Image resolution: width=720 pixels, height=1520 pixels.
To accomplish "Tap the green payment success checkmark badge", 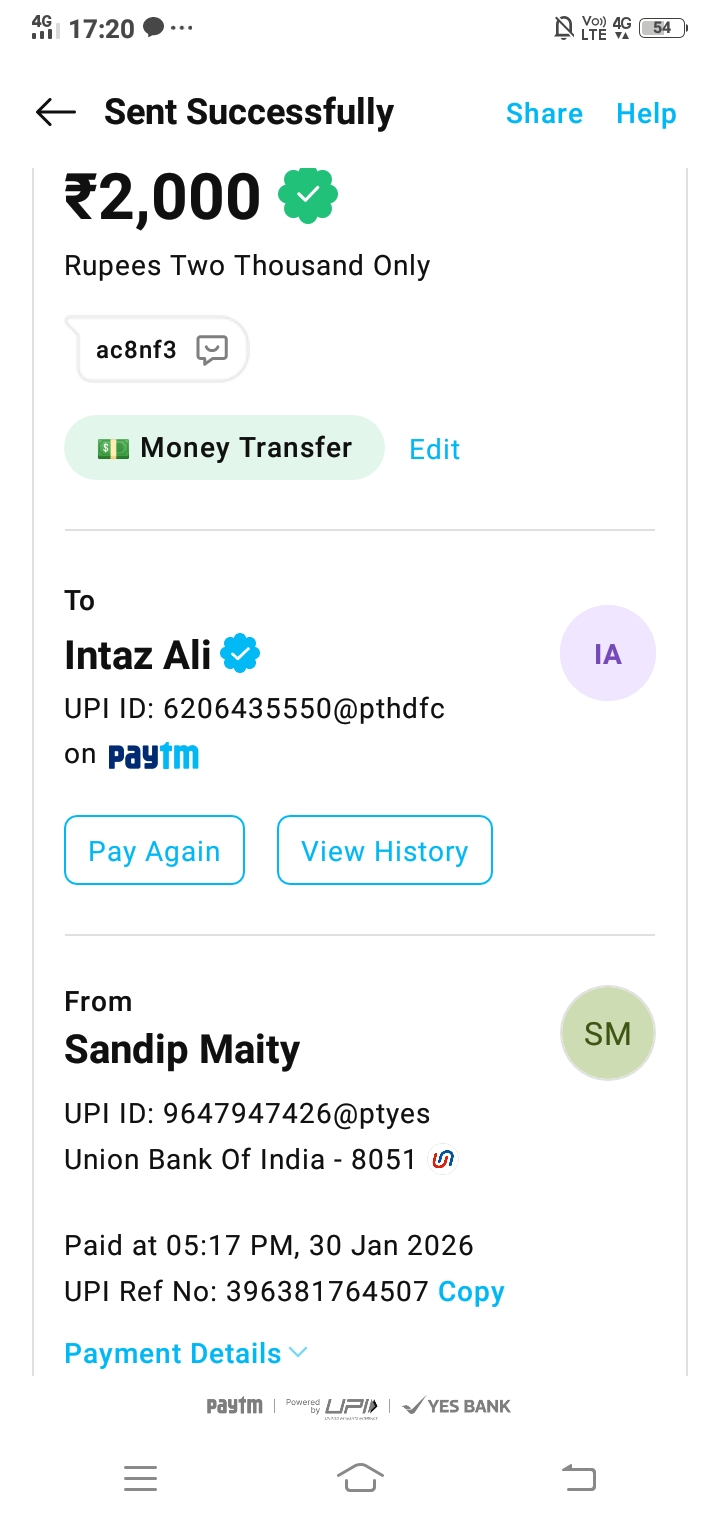I will 308,195.
